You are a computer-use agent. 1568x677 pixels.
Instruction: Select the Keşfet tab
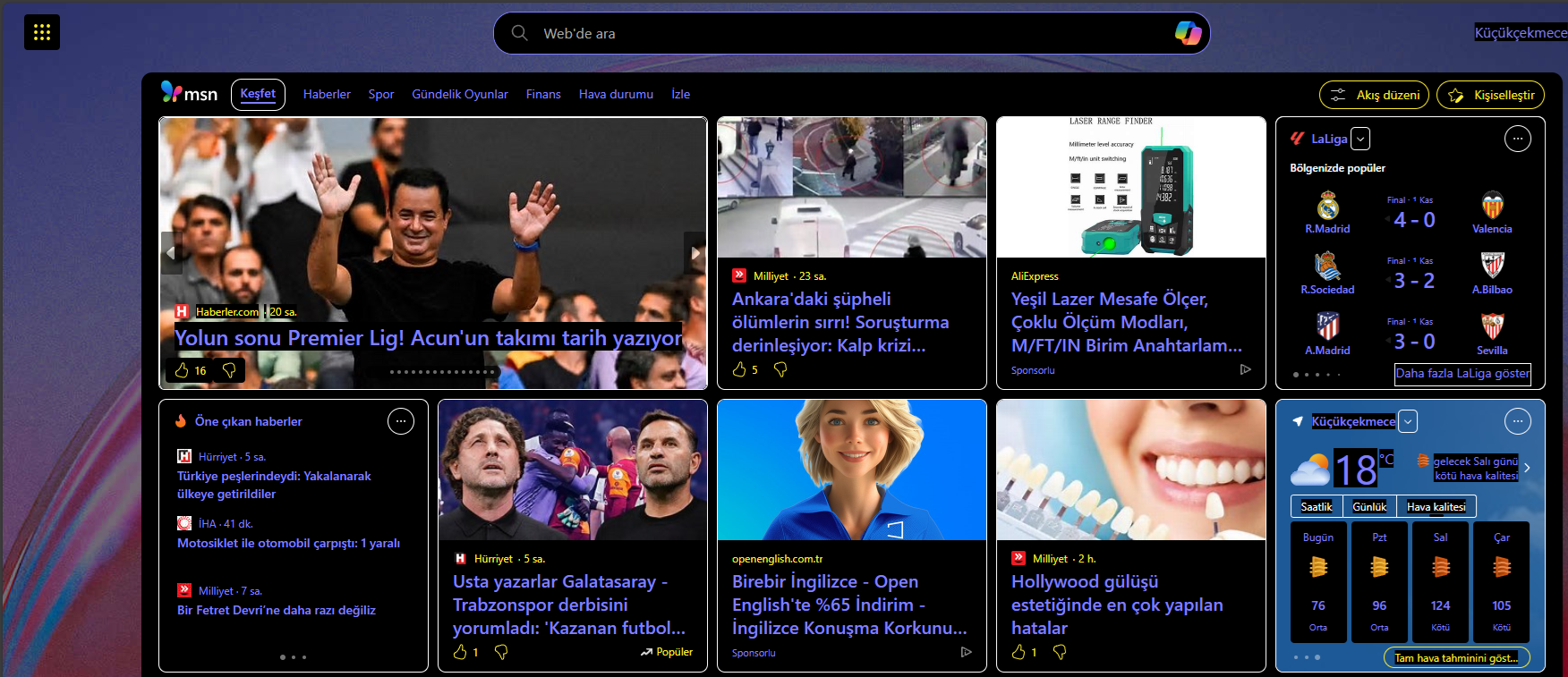[258, 94]
